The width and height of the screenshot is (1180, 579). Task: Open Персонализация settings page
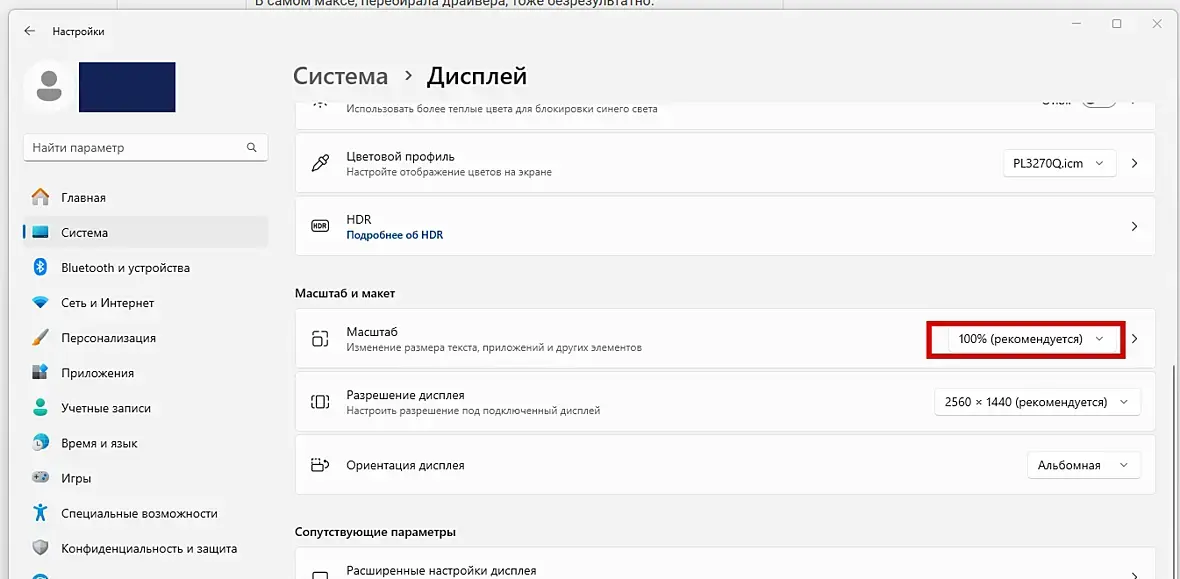pyautogui.click(x=110, y=338)
